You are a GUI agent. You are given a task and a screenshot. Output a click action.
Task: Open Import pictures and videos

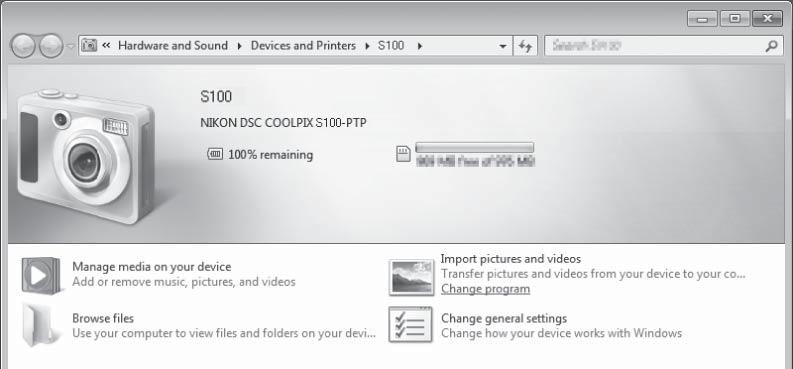pyautogui.click(x=511, y=259)
